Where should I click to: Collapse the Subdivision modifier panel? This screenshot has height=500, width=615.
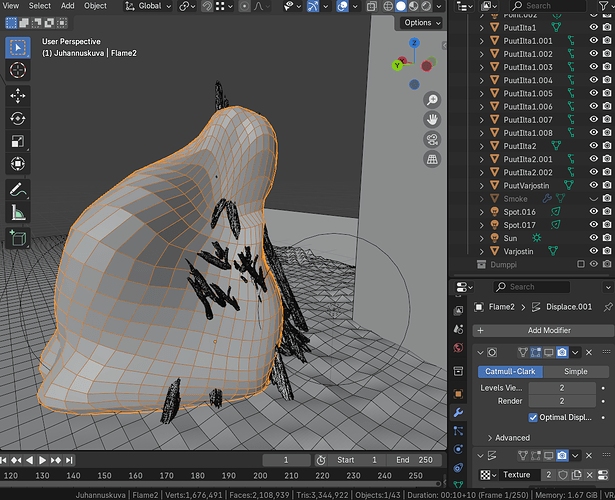480,352
